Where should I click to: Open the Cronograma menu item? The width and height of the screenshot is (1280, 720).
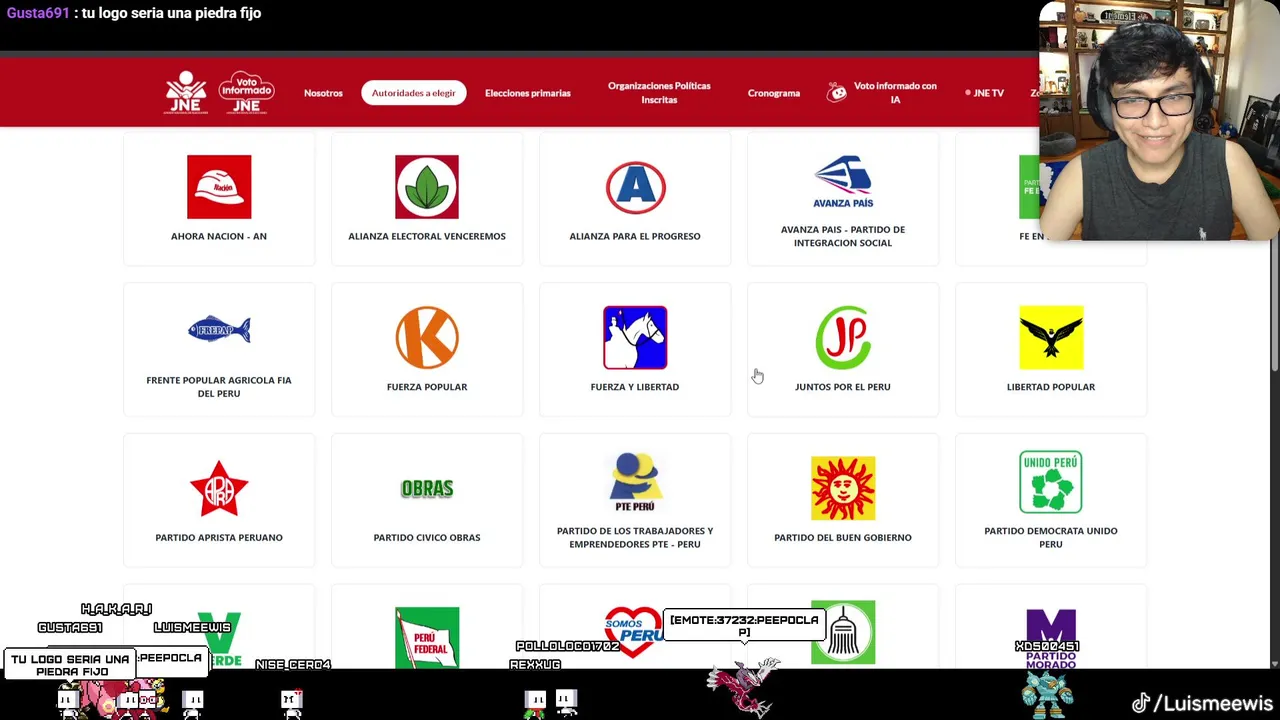pos(773,93)
